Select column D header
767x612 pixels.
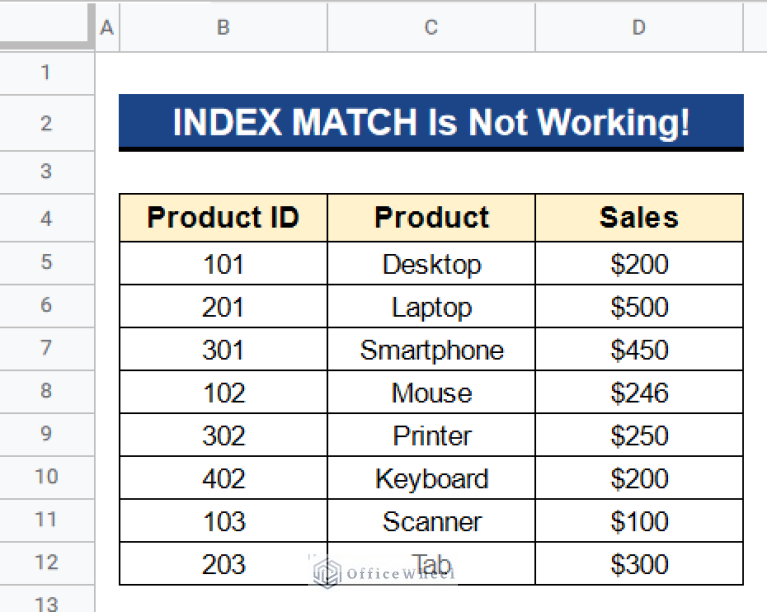(x=639, y=28)
